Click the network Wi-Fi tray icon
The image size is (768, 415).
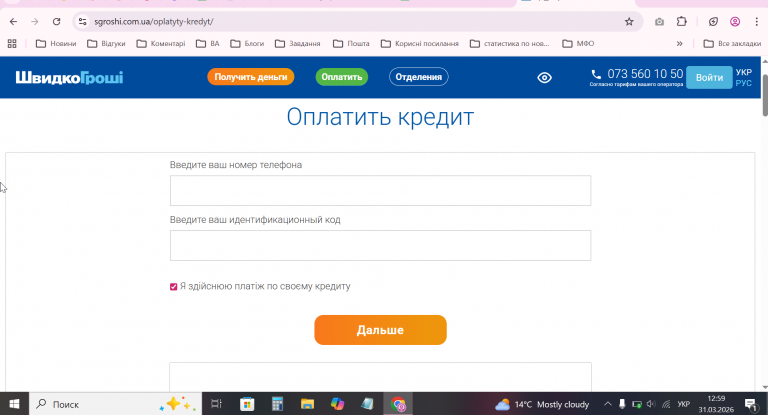(x=666, y=404)
